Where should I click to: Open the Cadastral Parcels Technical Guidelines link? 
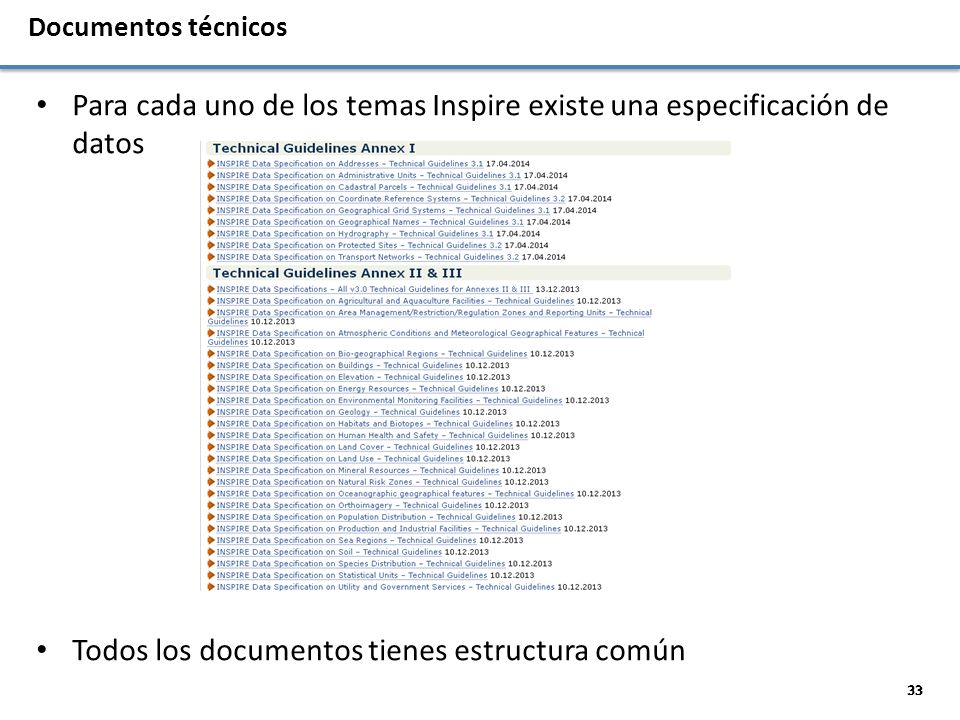[364, 187]
